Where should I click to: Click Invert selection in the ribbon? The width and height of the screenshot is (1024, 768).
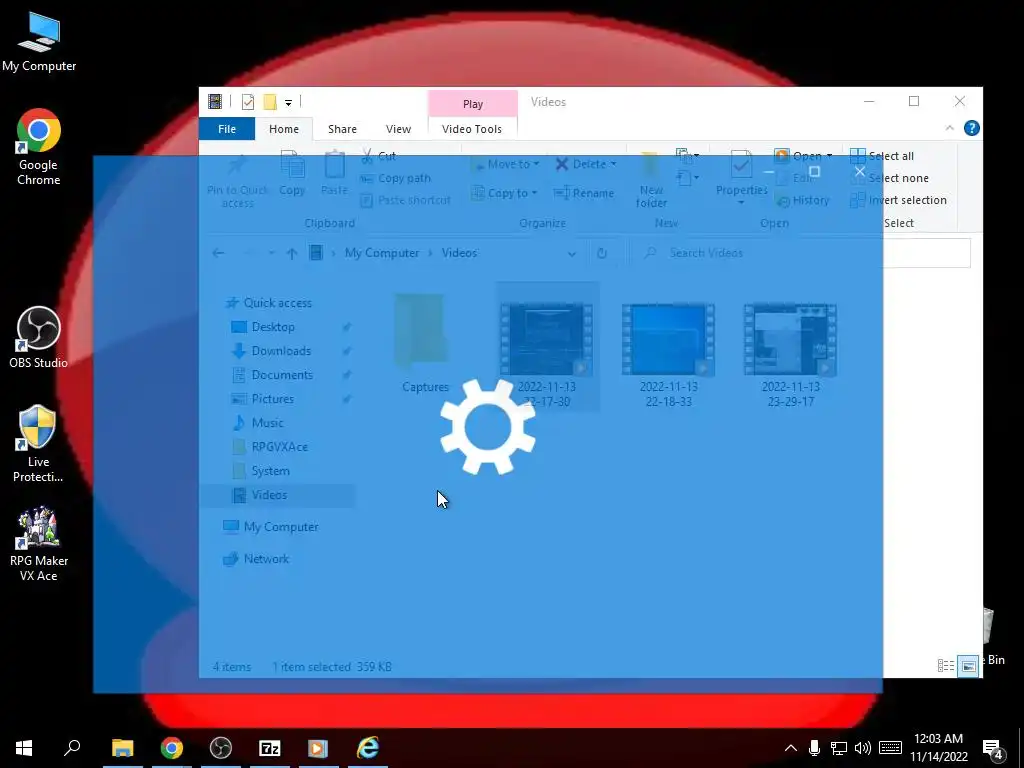click(898, 200)
